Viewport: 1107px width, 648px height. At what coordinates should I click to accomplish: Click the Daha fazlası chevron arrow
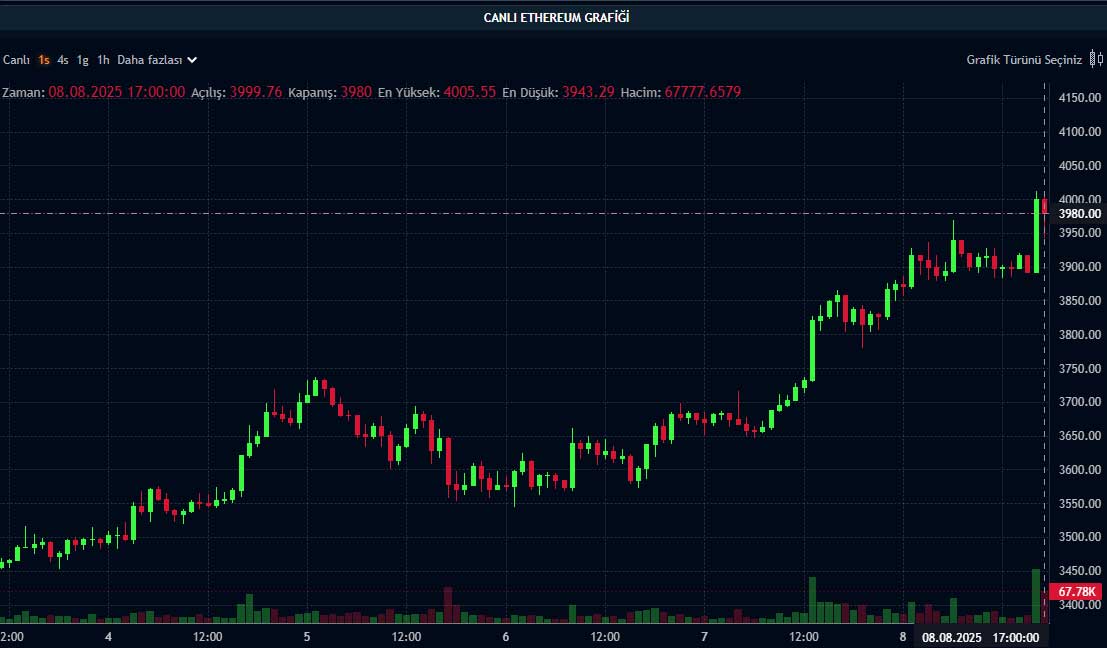pyautogui.click(x=192, y=60)
